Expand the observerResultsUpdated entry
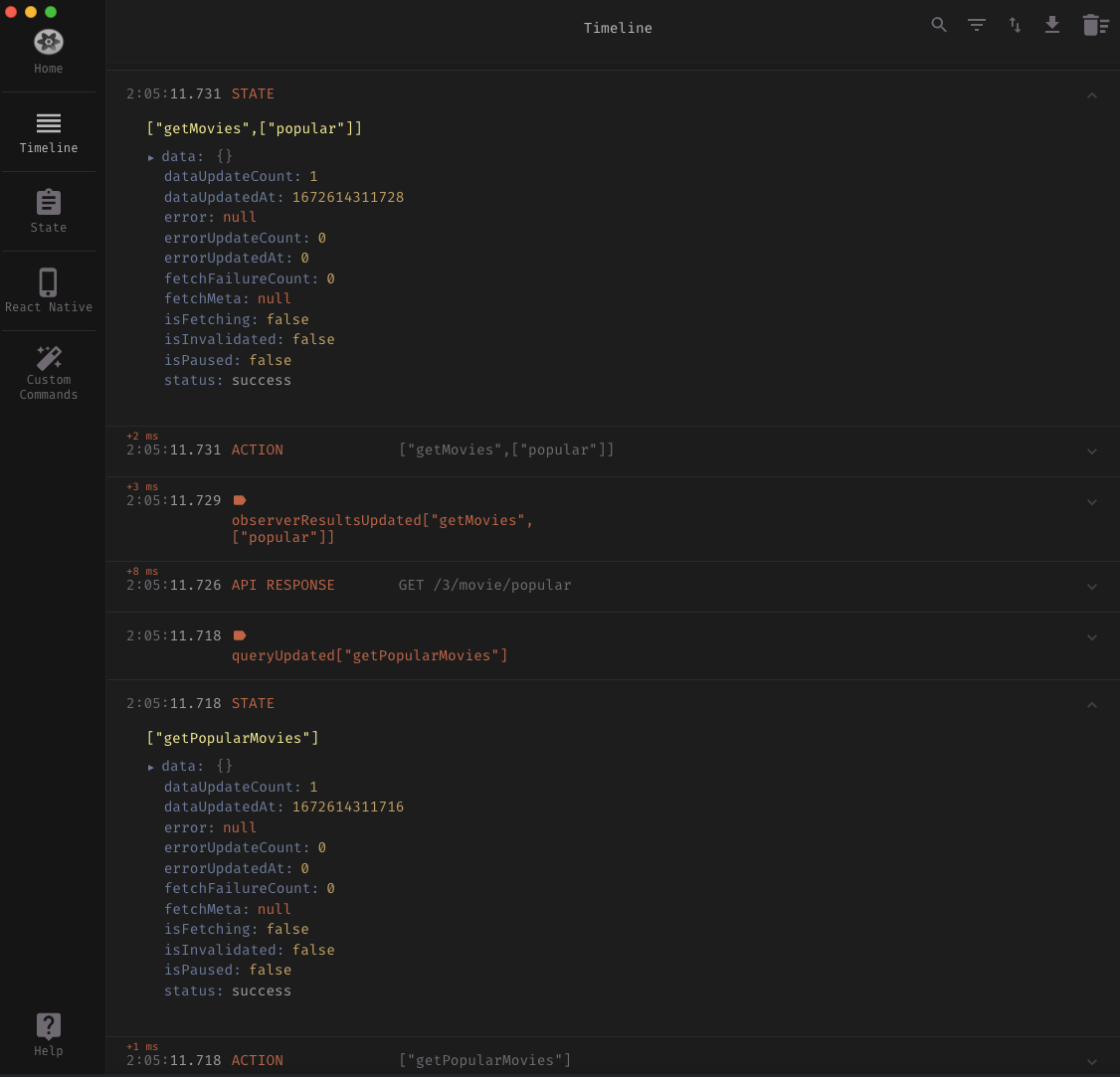This screenshot has width=1120, height=1077. 1091,502
